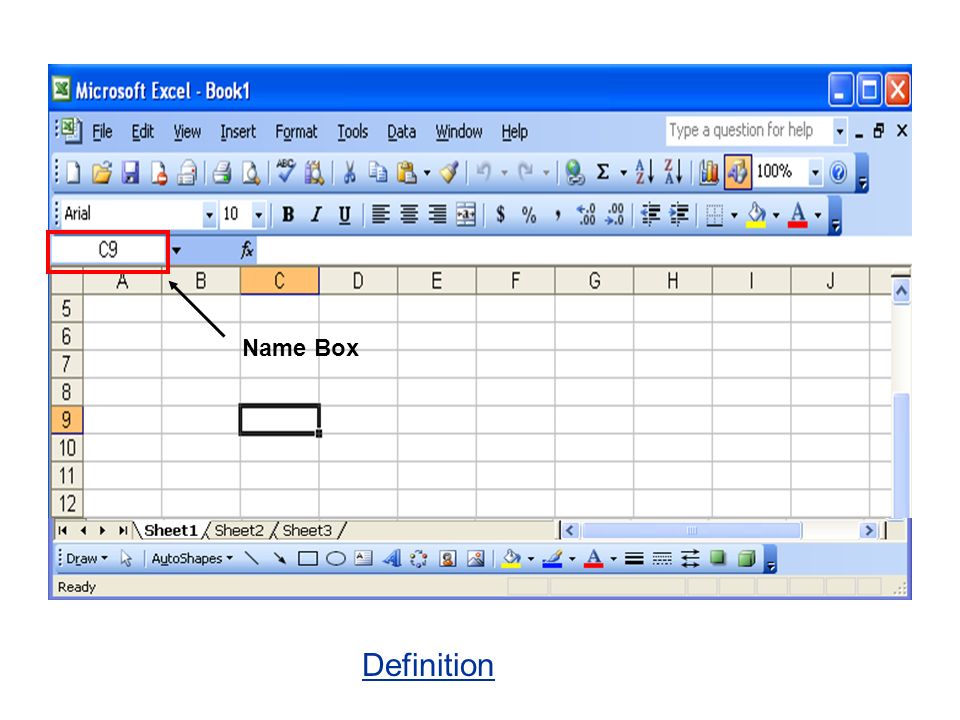
Task: Click the Insert Function fx button
Action: [247, 250]
